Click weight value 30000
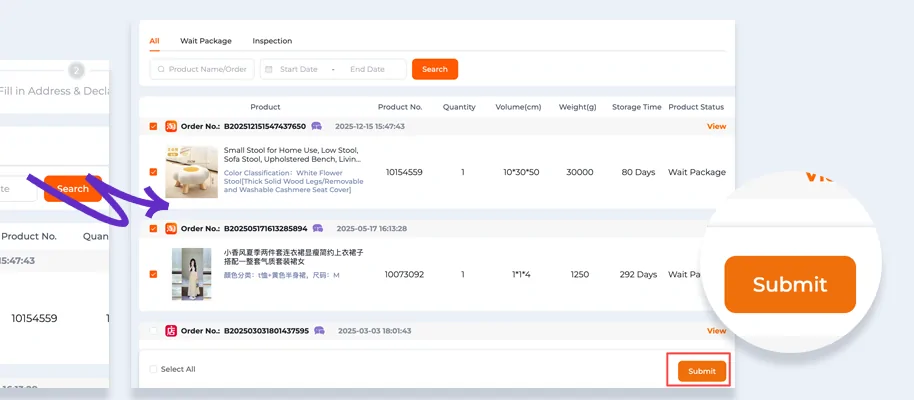This screenshot has height=400, width=914. (579, 172)
